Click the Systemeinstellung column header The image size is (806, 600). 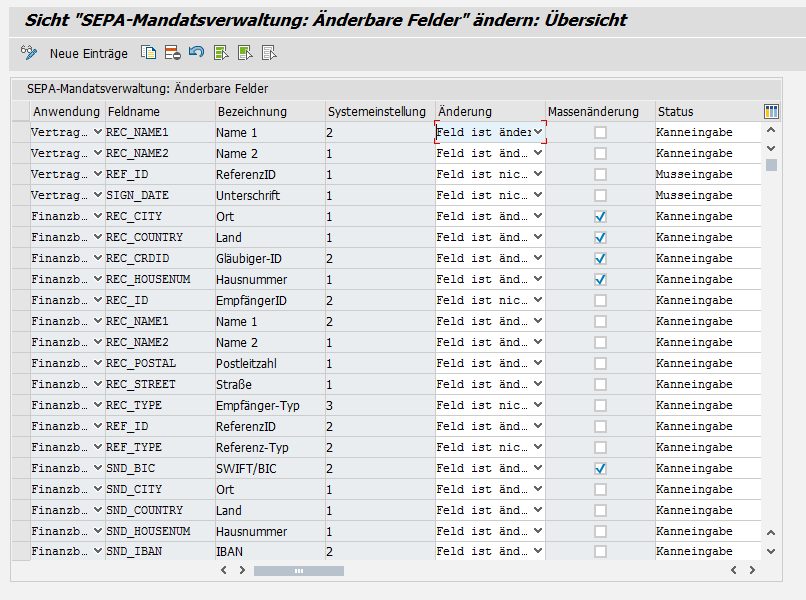(x=377, y=111)
